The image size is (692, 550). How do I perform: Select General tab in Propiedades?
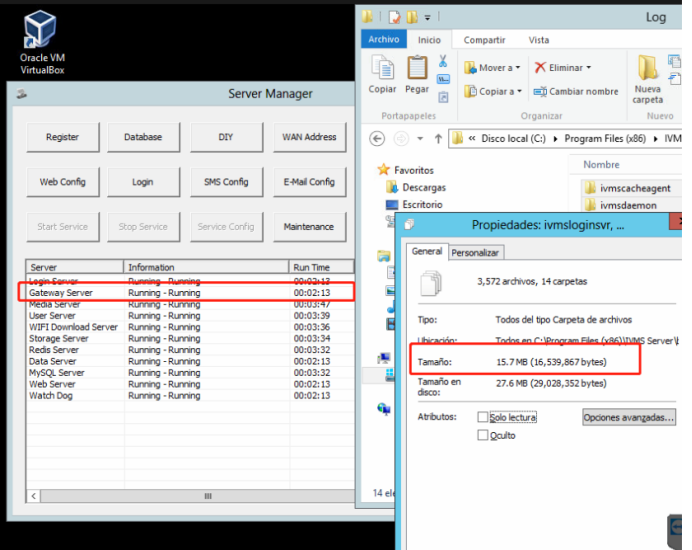[427, 252]
